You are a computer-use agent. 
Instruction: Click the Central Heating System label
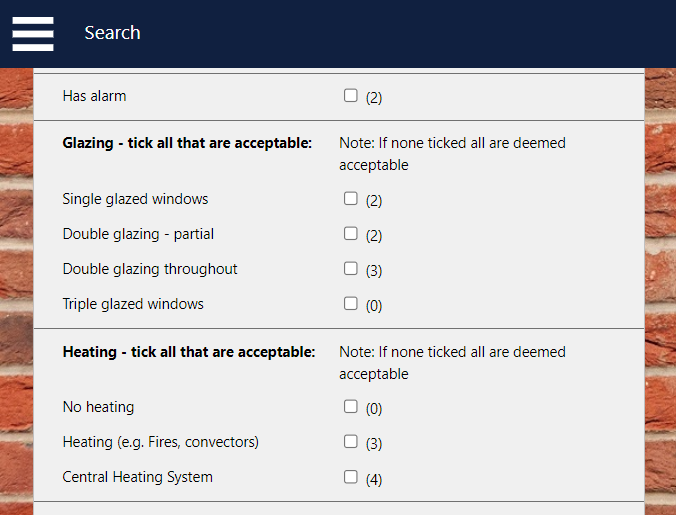tap(137, 477)
